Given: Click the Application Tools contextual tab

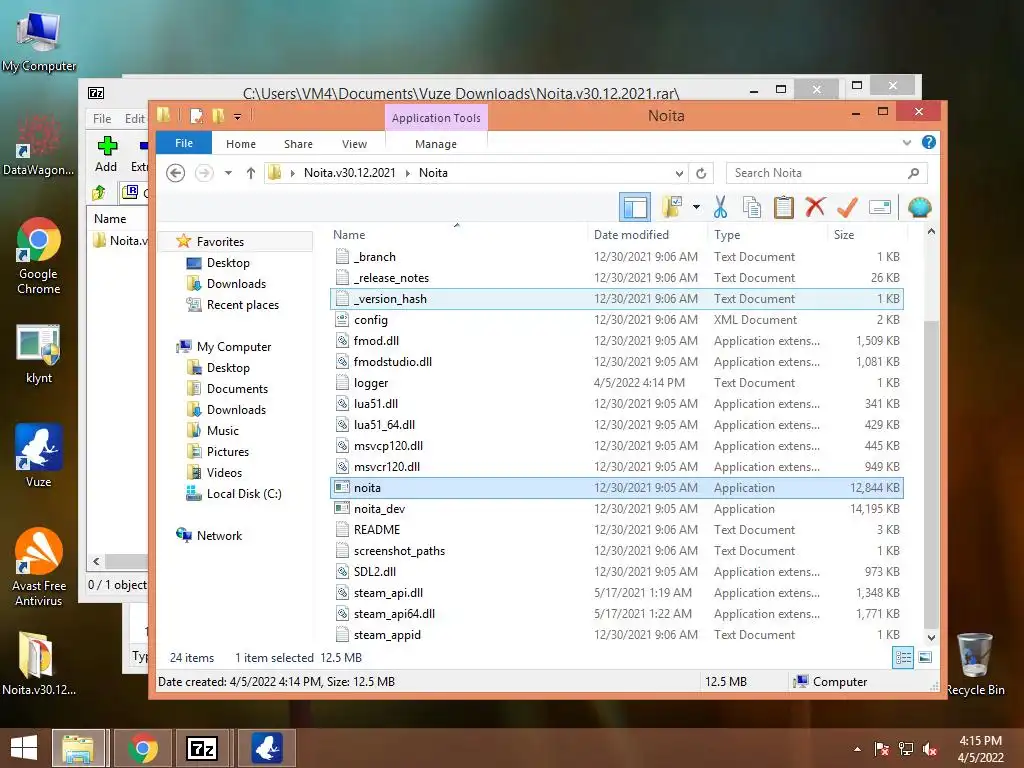Looking at the screenshot, I should pyautogui.click(x=436, y=118).
